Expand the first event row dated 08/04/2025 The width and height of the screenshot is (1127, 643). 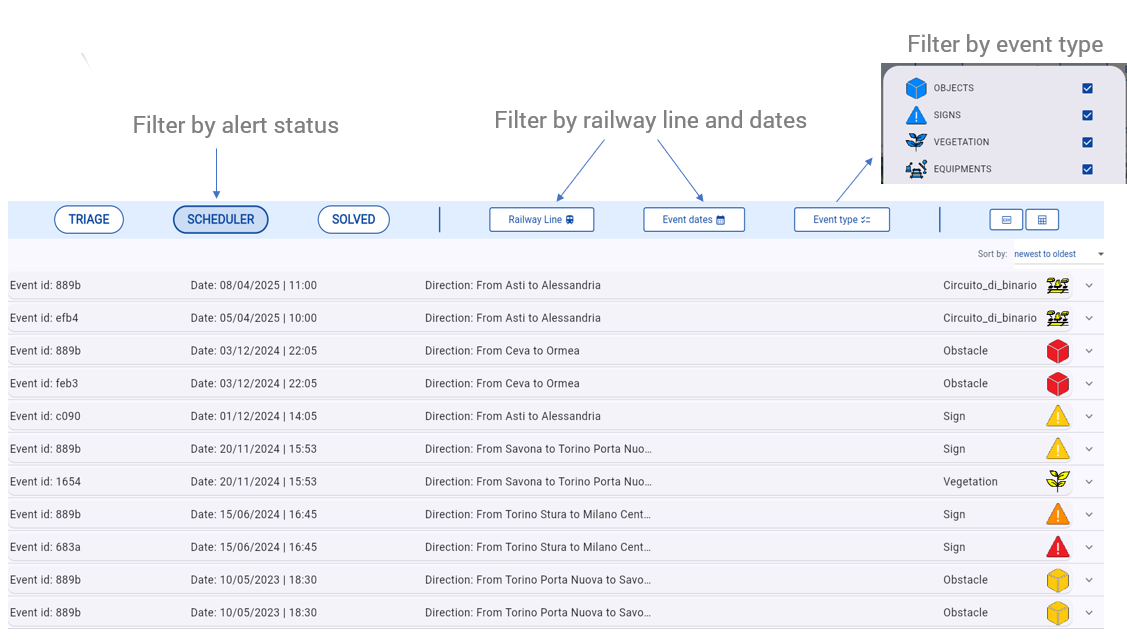click(x=1089, y=285)
